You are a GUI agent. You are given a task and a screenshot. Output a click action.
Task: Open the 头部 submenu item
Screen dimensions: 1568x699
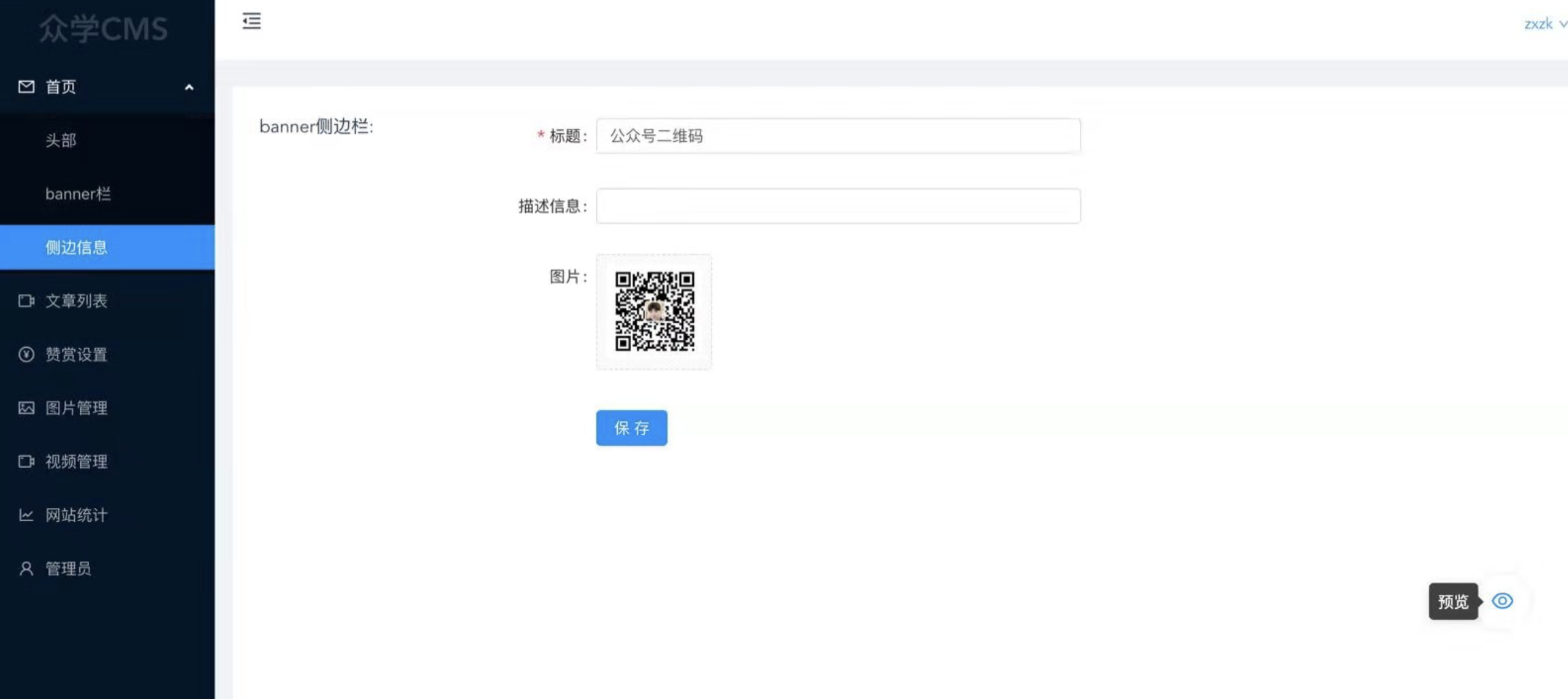[61, 141]
